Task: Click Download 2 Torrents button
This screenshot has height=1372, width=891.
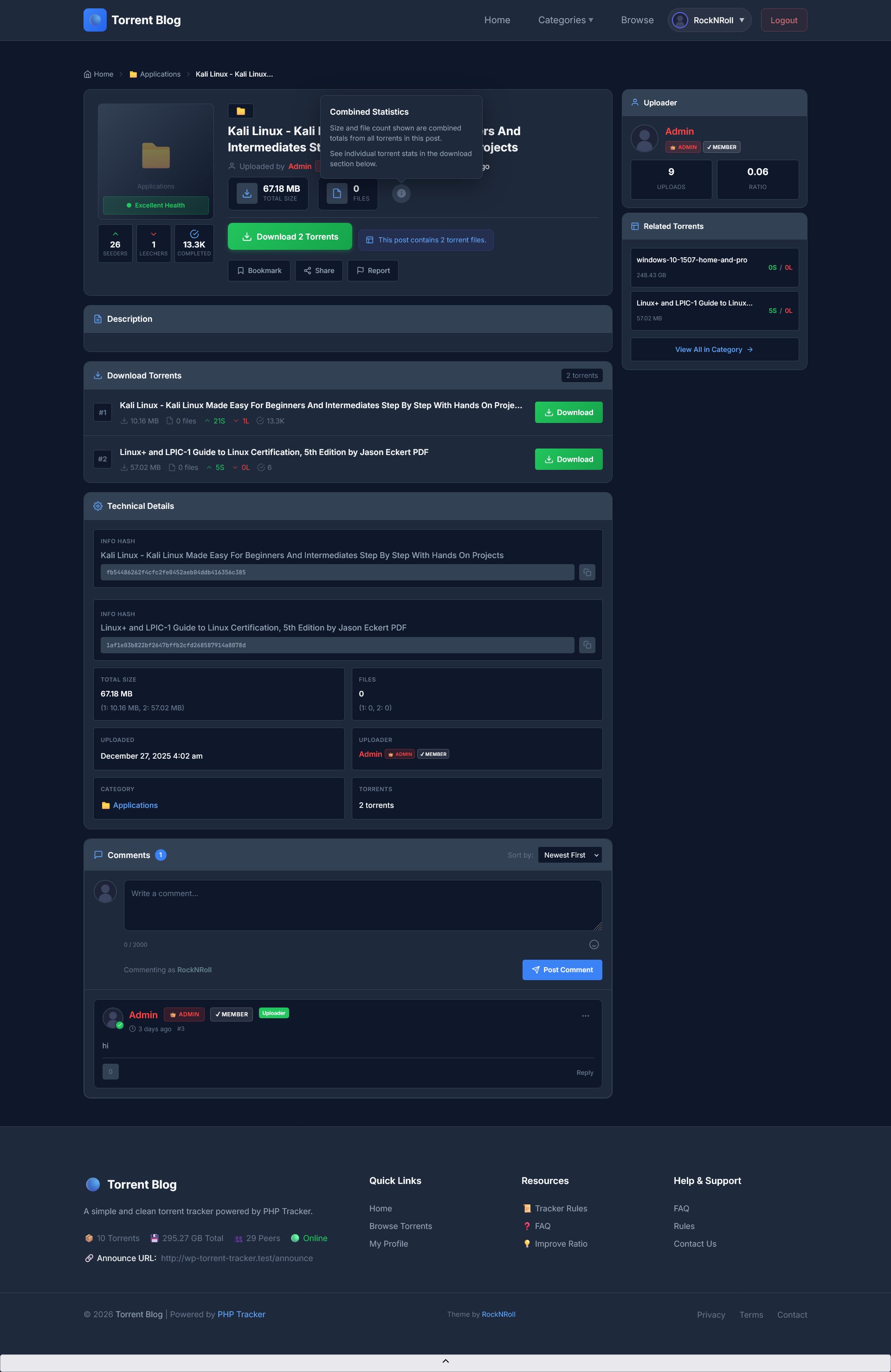Action: pos(289,236)
